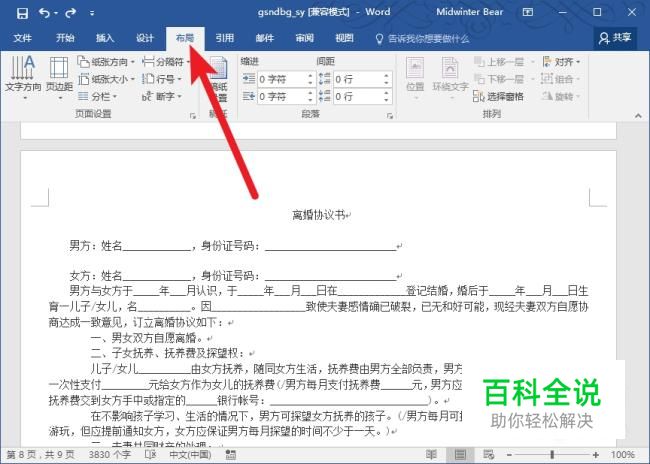Open 分栏 columns dropdown
The height and width of the screenshot is (464, 650).
(97, 97)
